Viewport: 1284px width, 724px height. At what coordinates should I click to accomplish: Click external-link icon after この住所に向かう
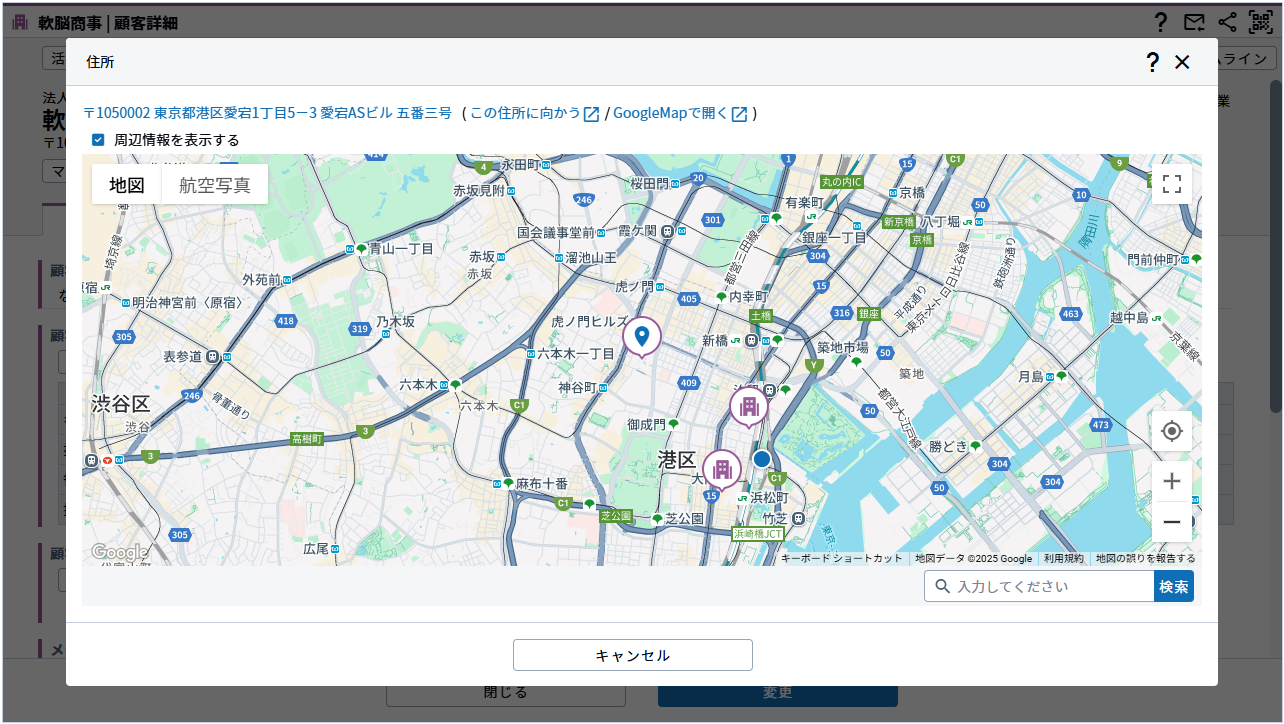591,114
